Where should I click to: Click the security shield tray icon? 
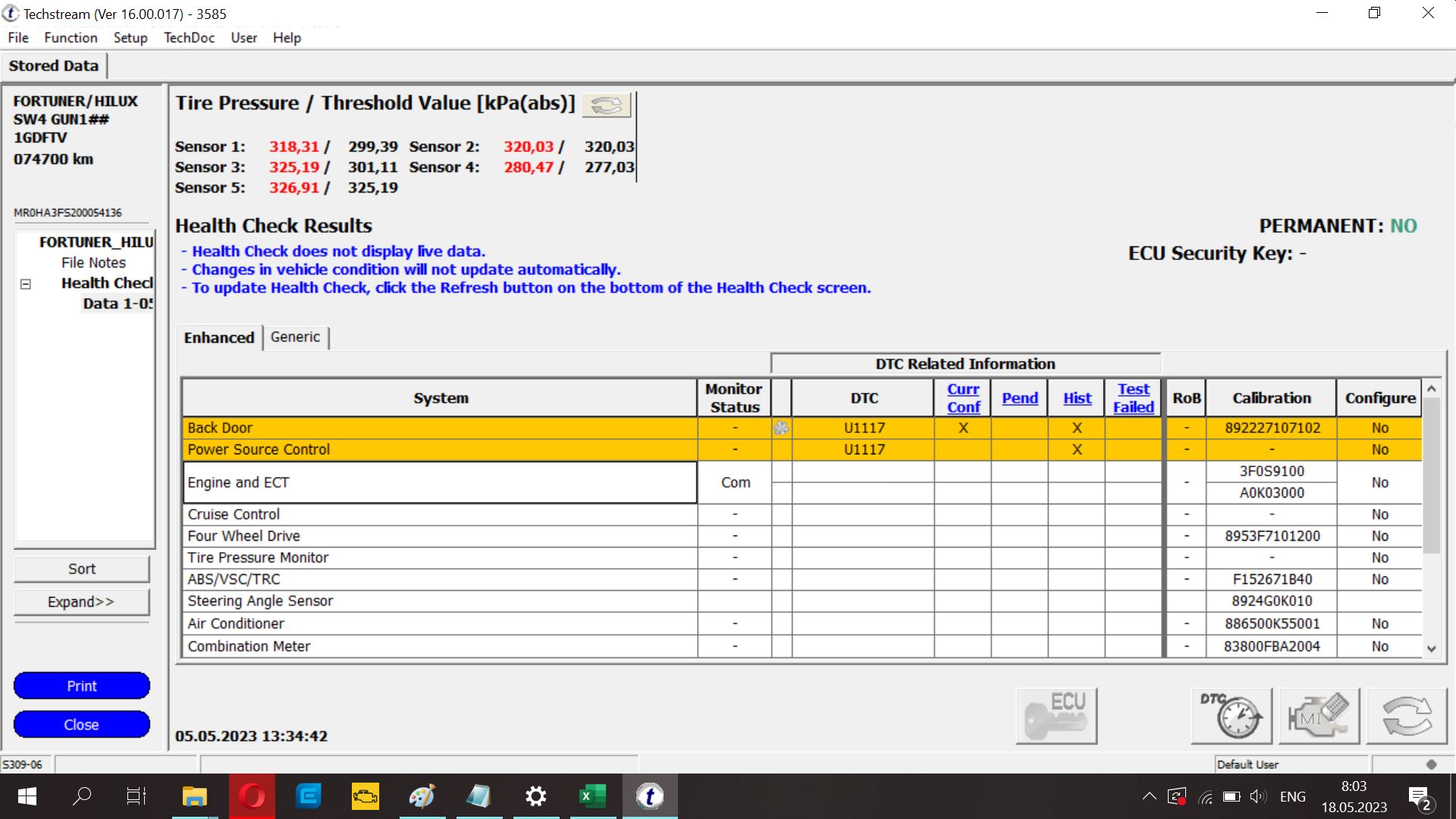[x=1177, y=796]
